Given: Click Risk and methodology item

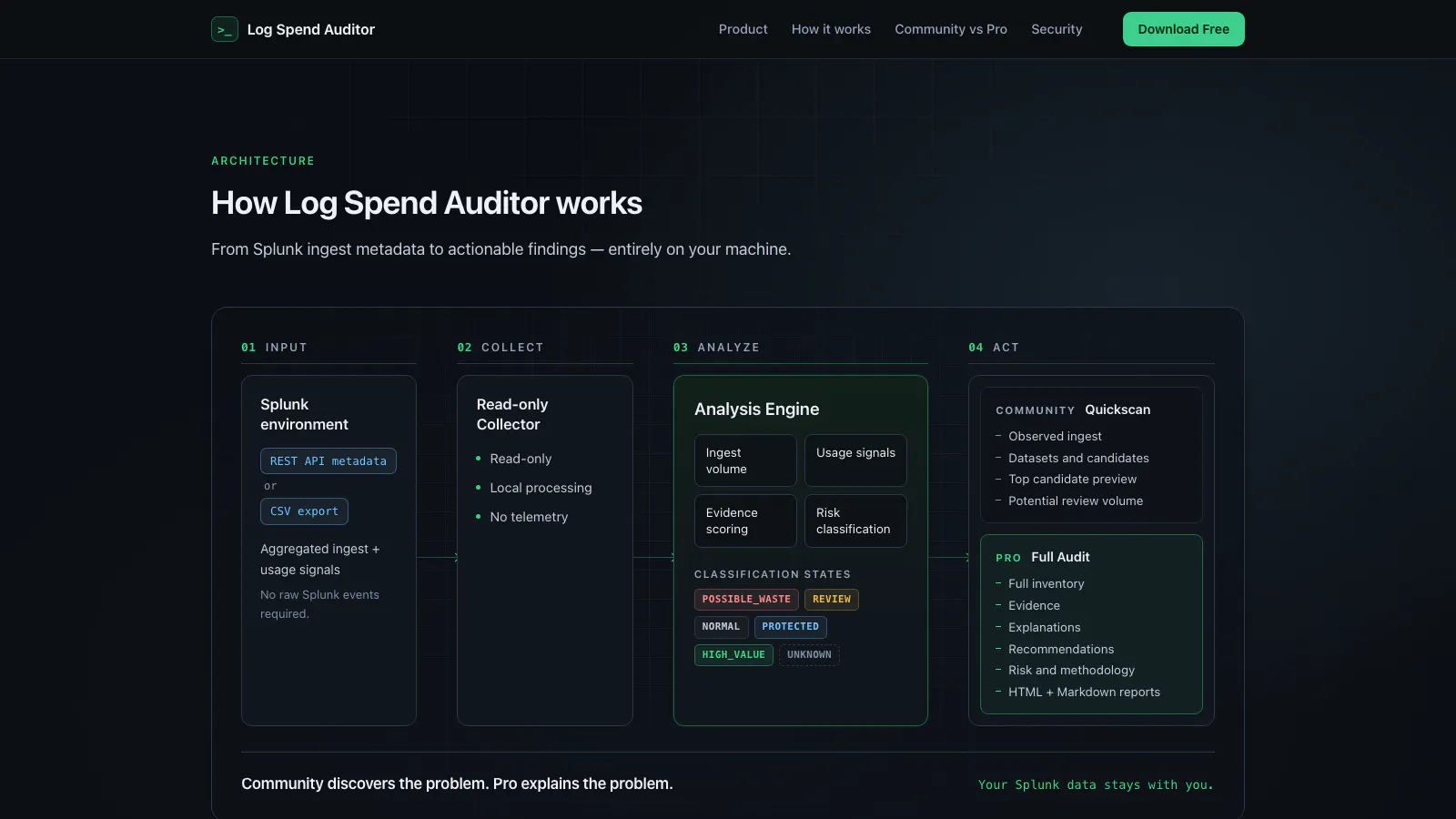Looking at the screenshot, I should pyautogui.click(x=1071, y=670).
